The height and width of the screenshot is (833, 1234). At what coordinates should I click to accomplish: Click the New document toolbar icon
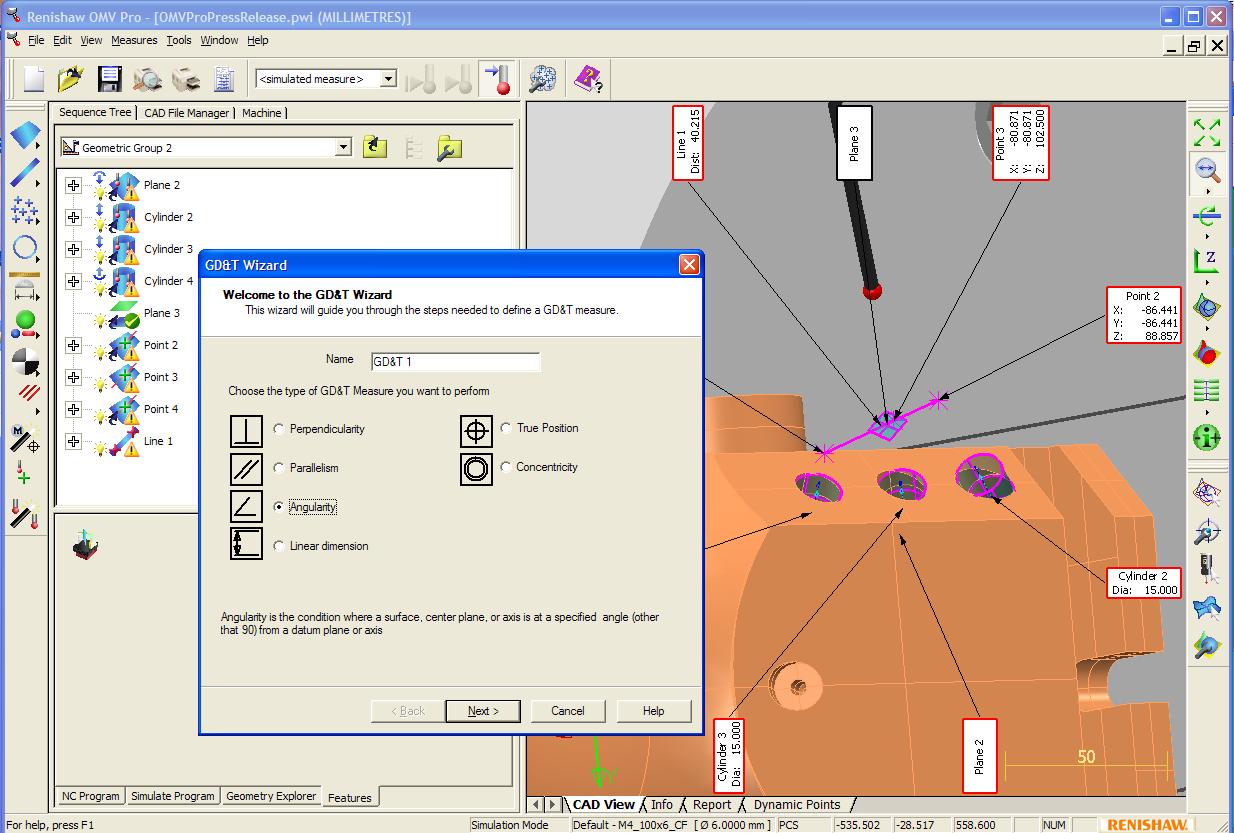34,79
